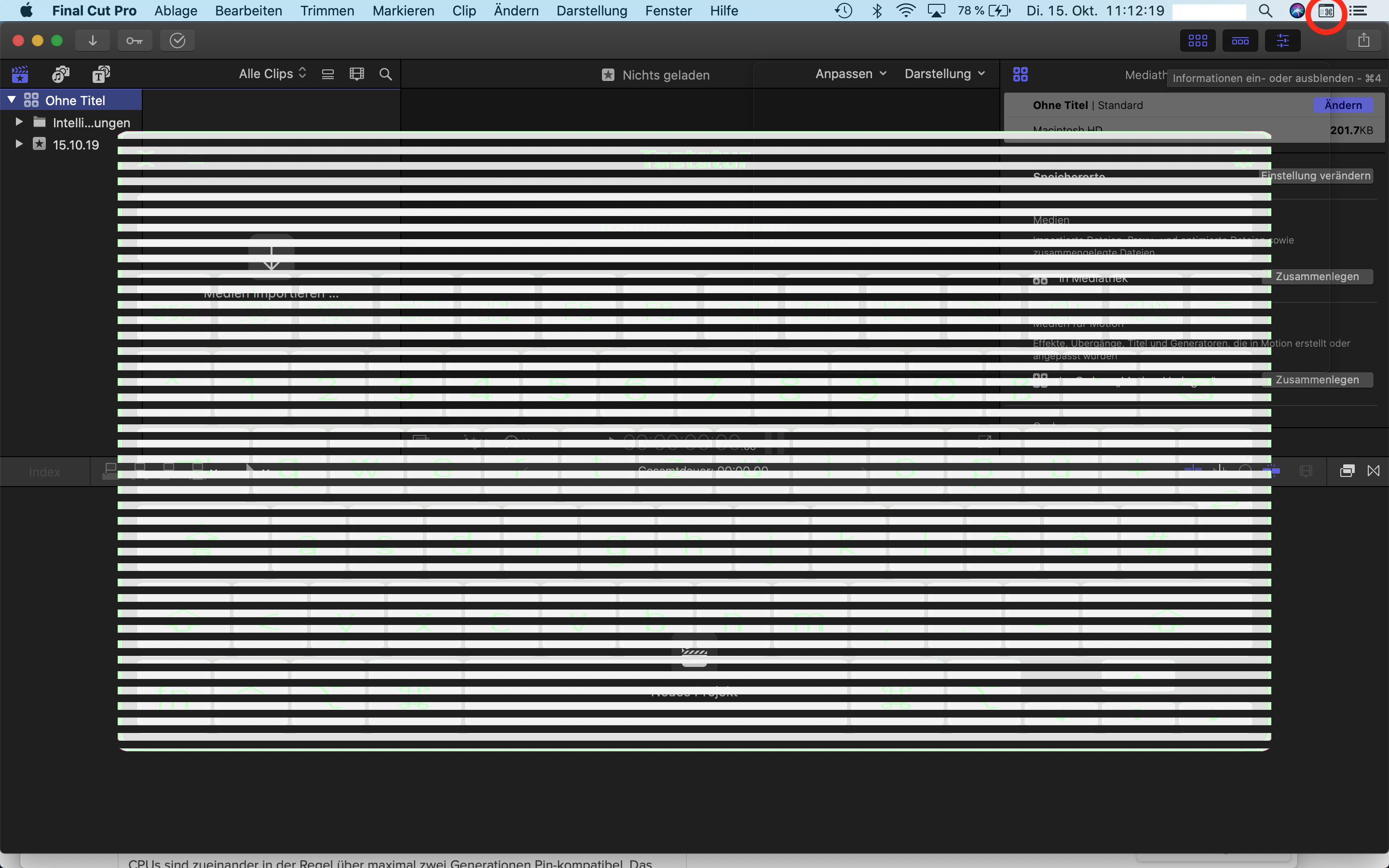The image size is (1389, 868).
Task: Toggle the timeline visibility button
Action: (x=1240, y=41)
